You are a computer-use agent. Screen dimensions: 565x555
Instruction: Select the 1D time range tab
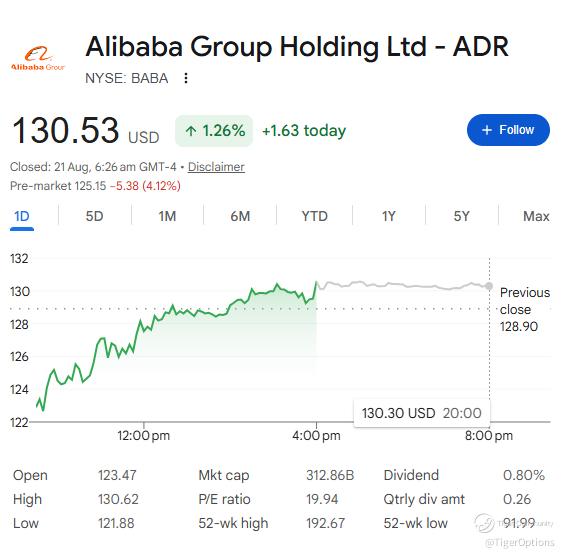click(x=22, y=217)
